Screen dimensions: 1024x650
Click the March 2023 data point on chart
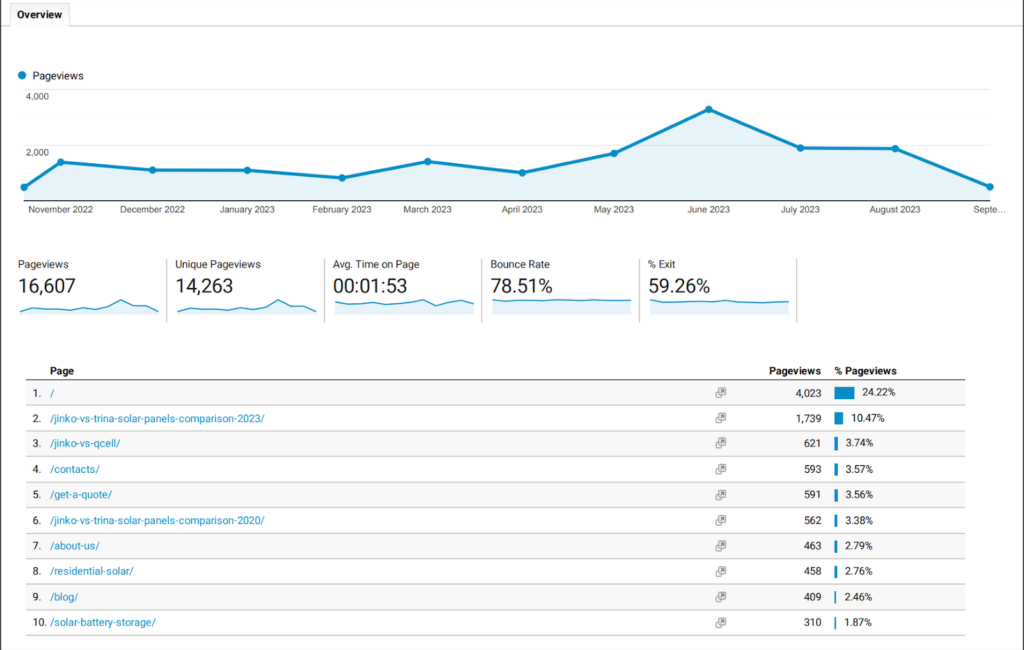tap(427, 161)
